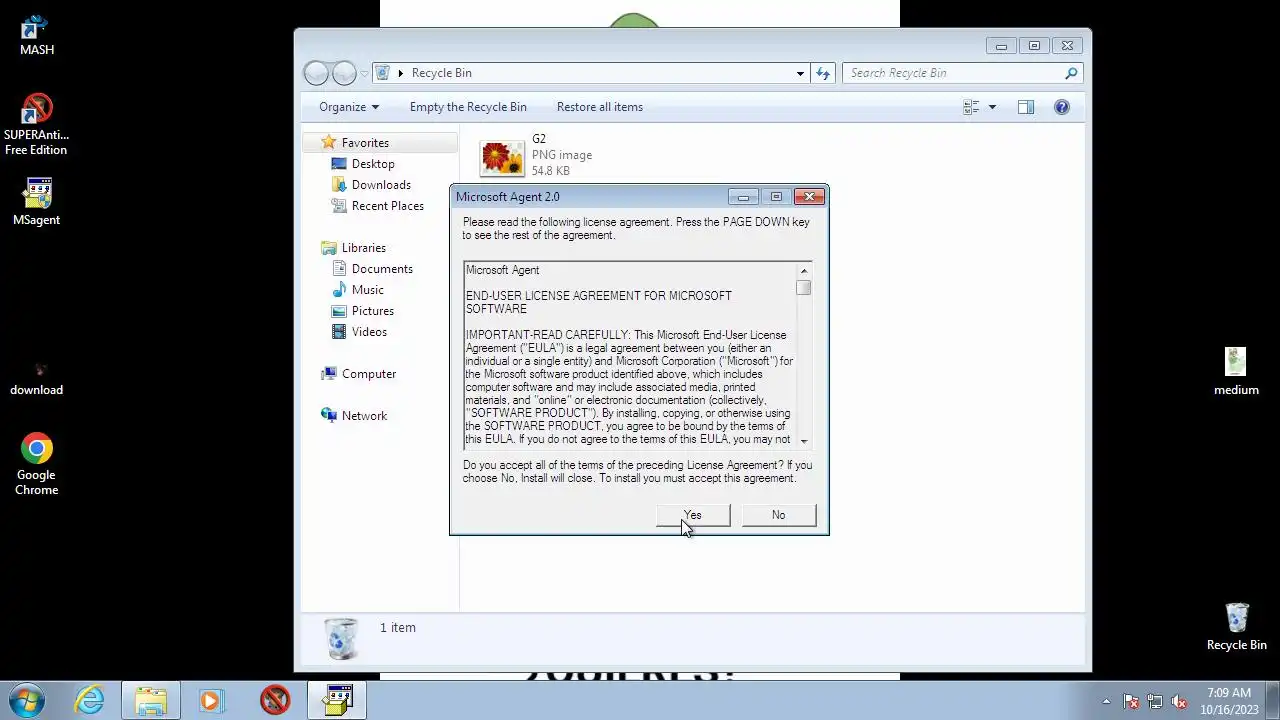
Task: Click the license agreement scrollbar thumb
Action: pyautogui.click(x=804, y=288)
